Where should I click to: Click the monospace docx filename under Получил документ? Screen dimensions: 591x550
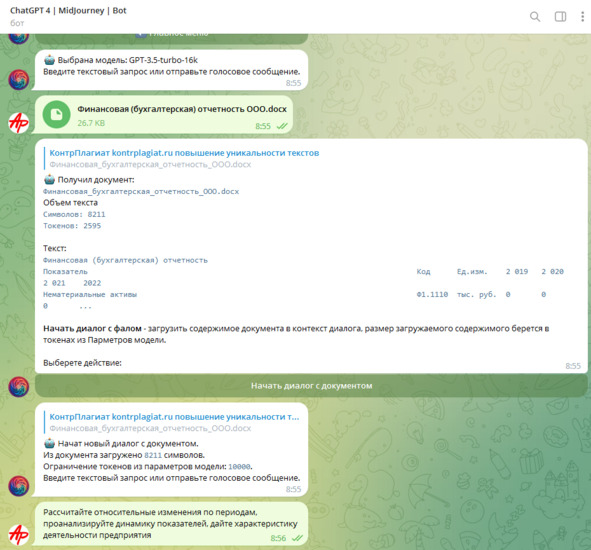141,192
